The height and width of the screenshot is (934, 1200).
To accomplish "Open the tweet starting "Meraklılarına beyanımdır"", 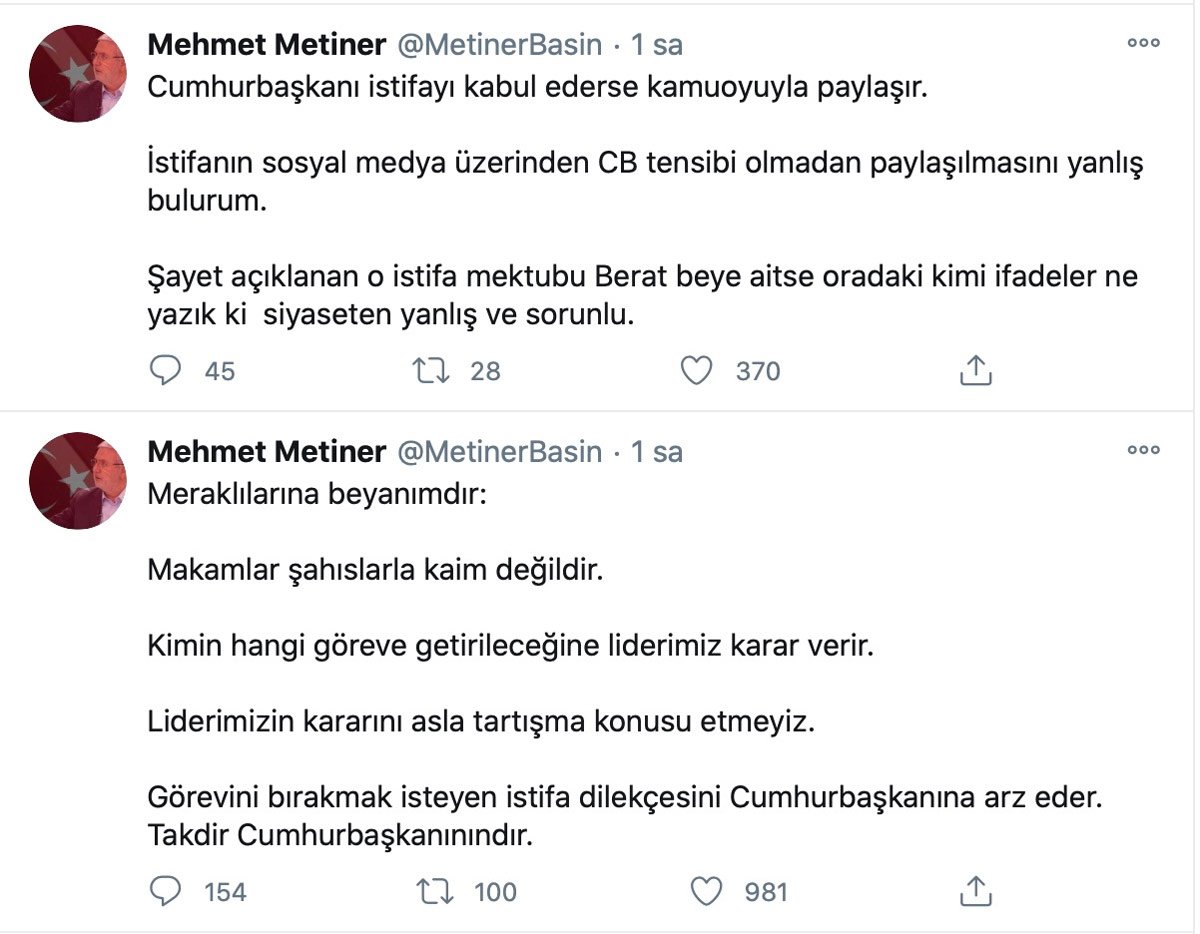I will point(316,494).
